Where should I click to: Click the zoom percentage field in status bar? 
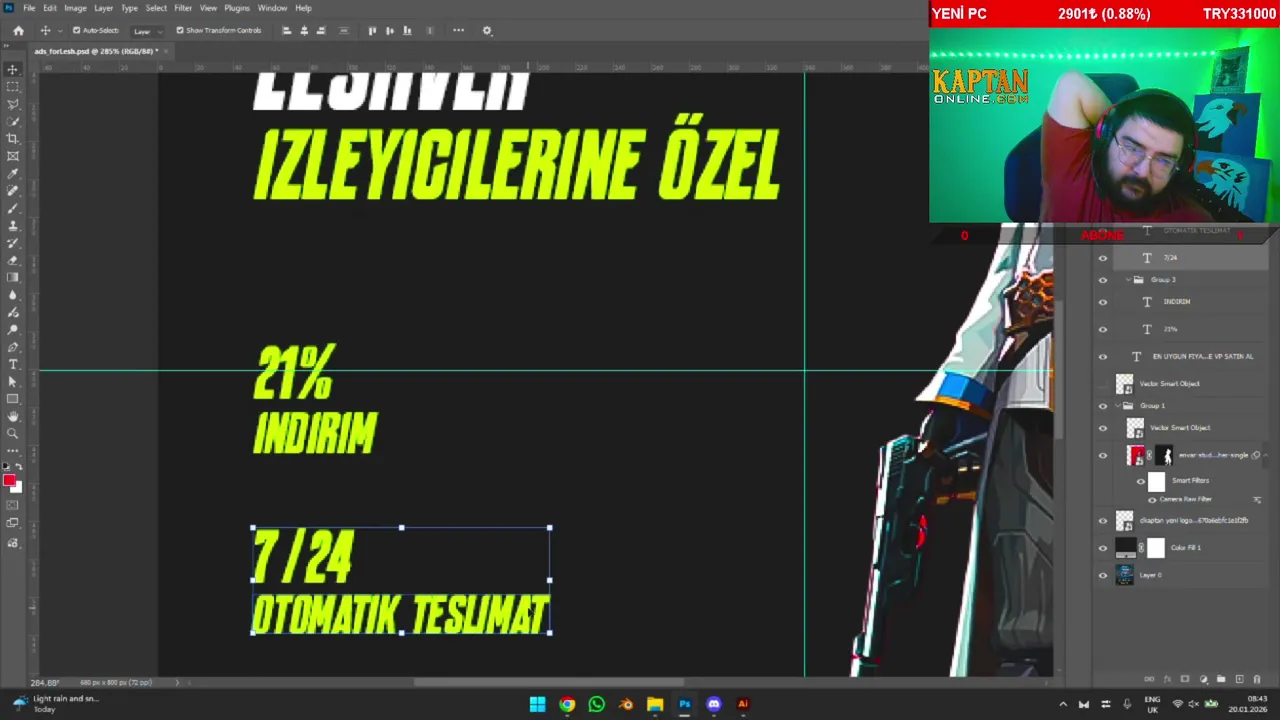pos(45,683)
